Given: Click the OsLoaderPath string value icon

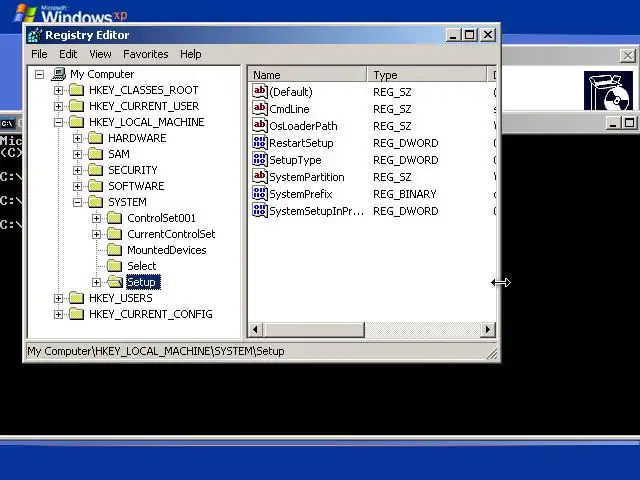Looking at the screenshot, I should click(x=260, y=125).
